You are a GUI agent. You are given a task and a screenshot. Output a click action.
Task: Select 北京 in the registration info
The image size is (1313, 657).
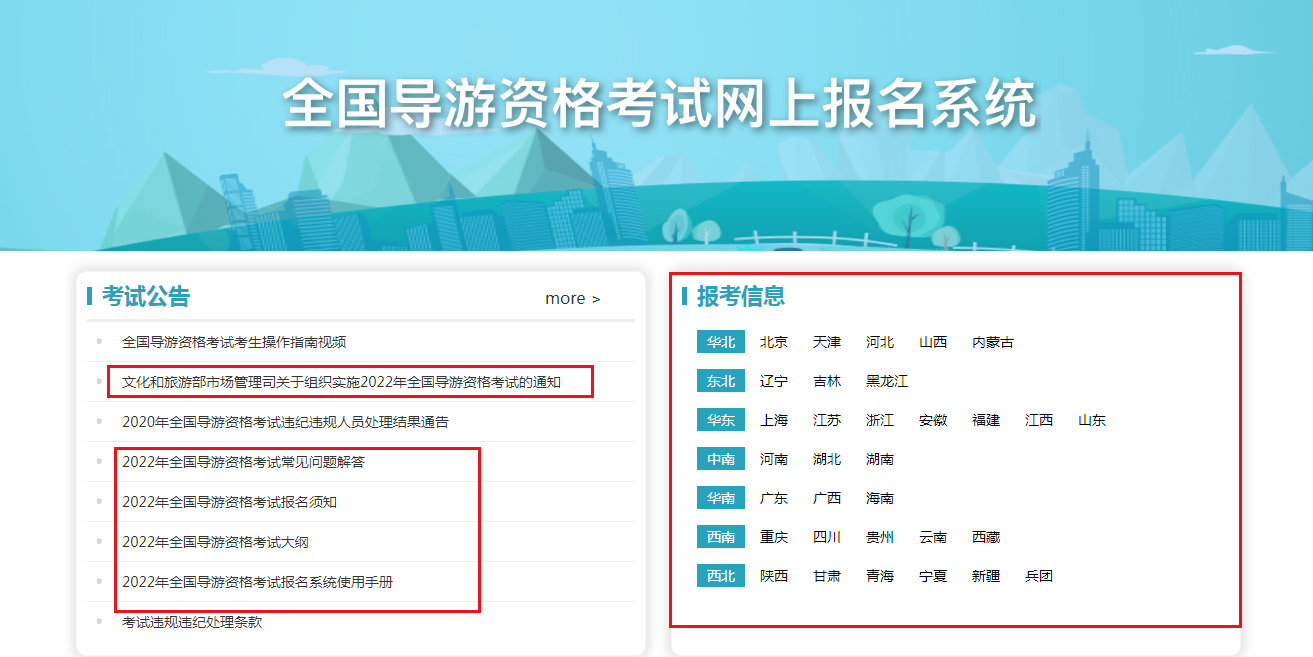[x=773, y=342]
